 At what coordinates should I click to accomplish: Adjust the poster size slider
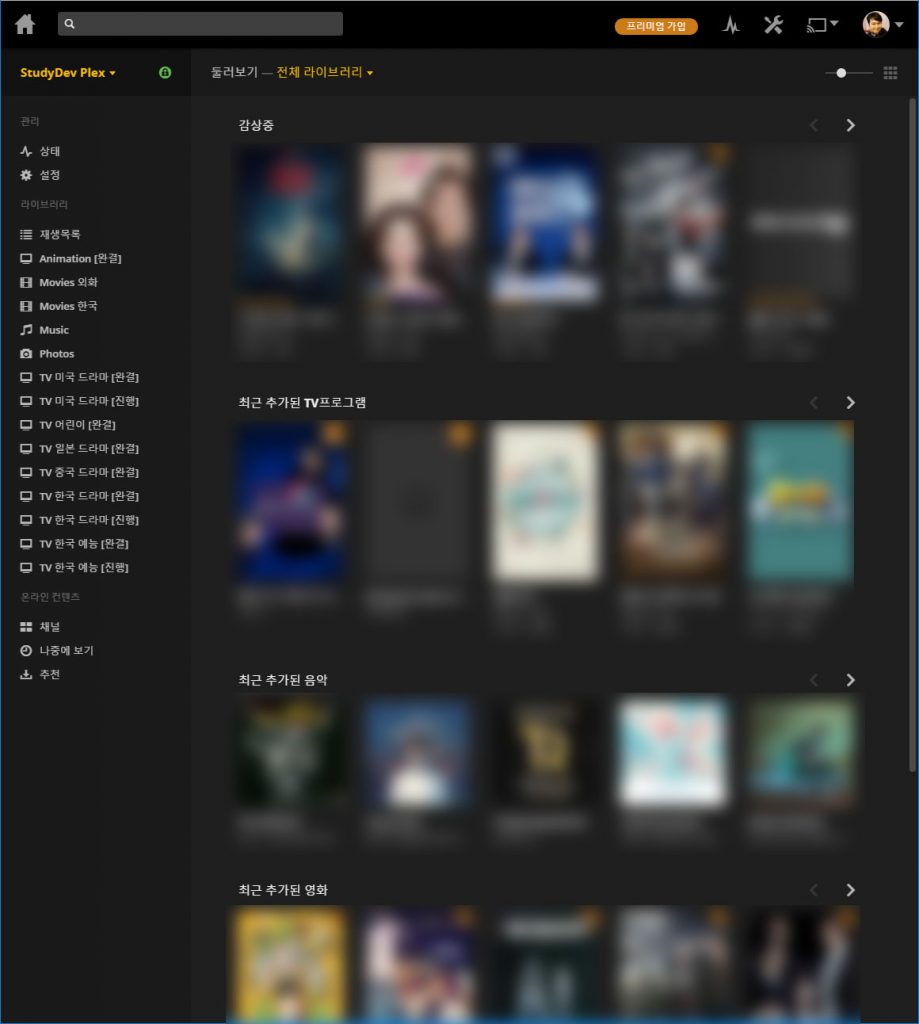point(842,73)
